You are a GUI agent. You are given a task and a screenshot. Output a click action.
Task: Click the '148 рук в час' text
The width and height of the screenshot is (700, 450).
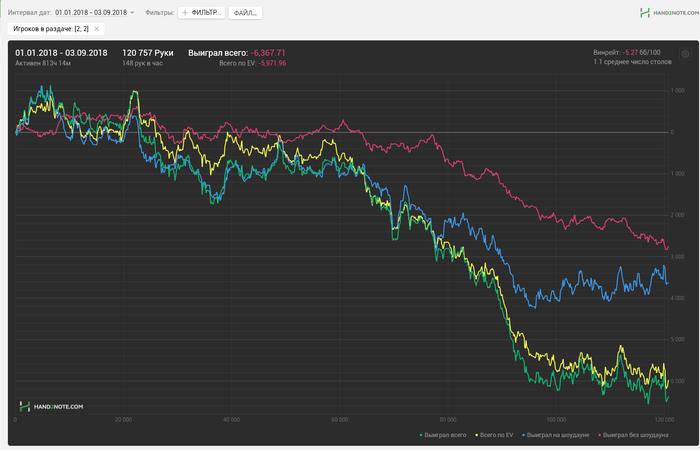tap(142, 63)
